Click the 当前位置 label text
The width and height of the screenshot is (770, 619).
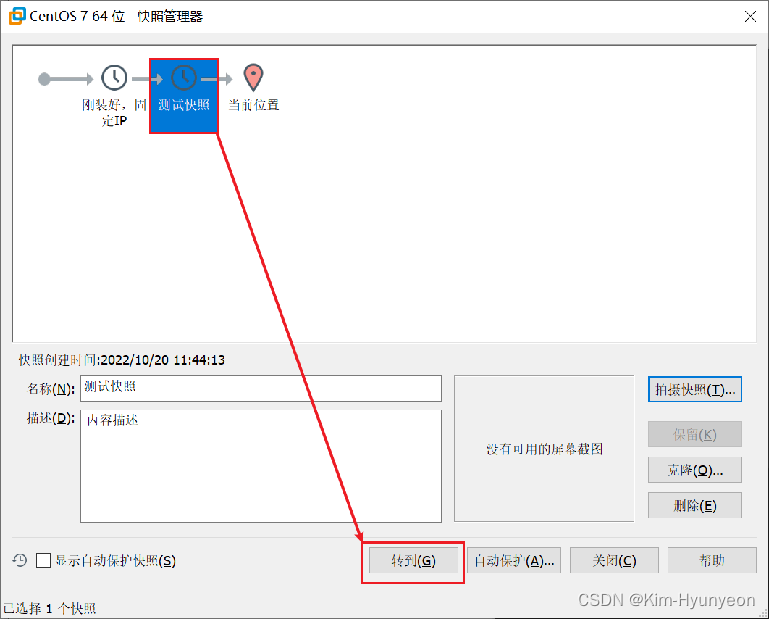254,105
